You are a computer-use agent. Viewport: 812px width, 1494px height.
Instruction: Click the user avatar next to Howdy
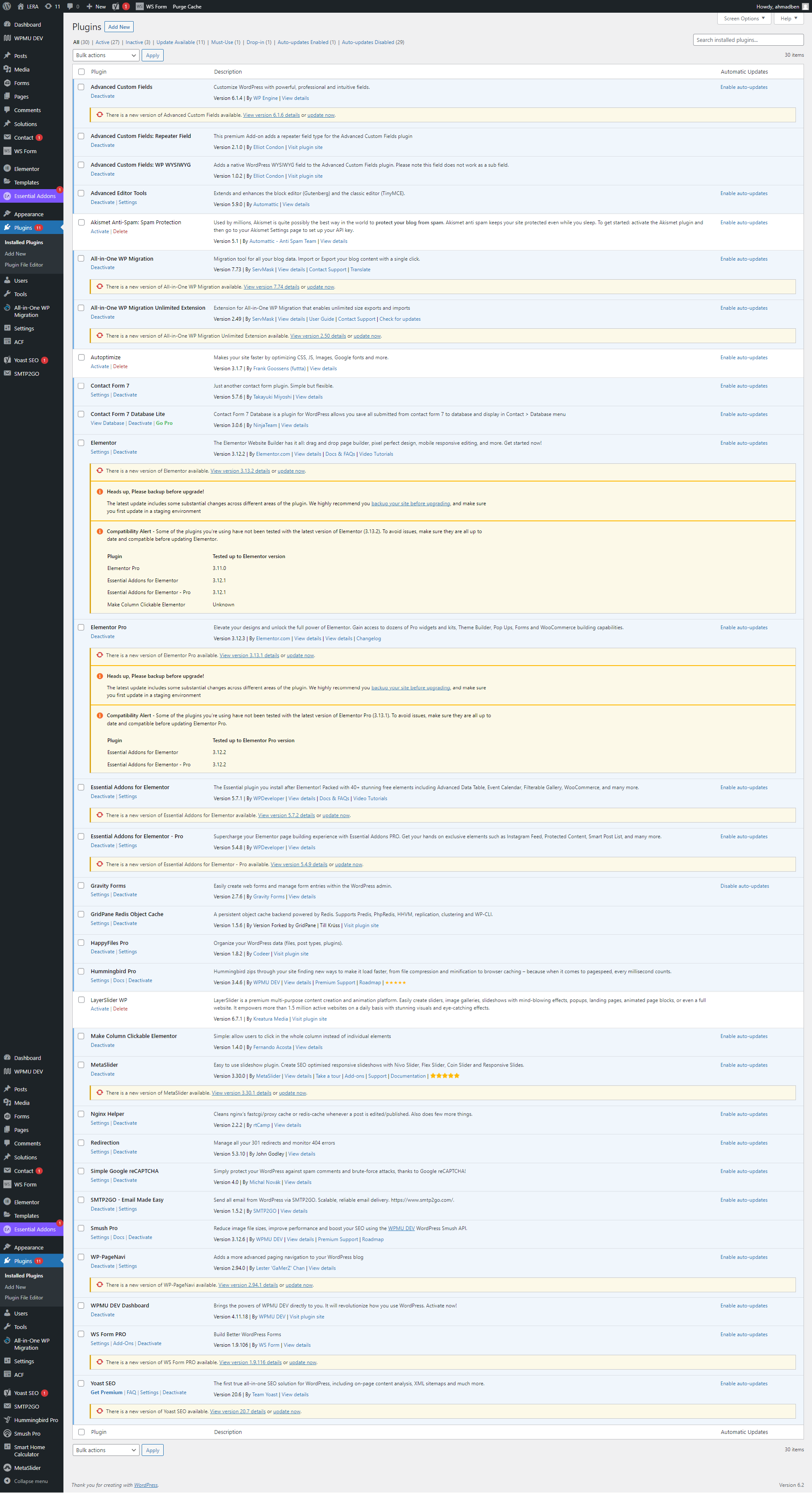pyautogui.click(x=805, y=6)
